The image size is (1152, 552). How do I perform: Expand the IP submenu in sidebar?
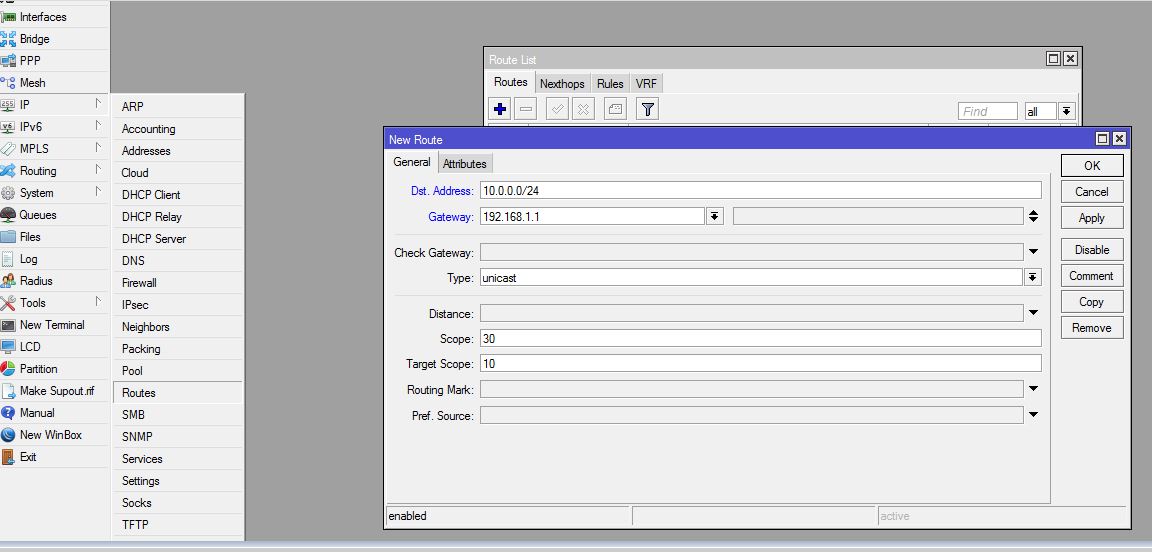(x=54, y=104)
